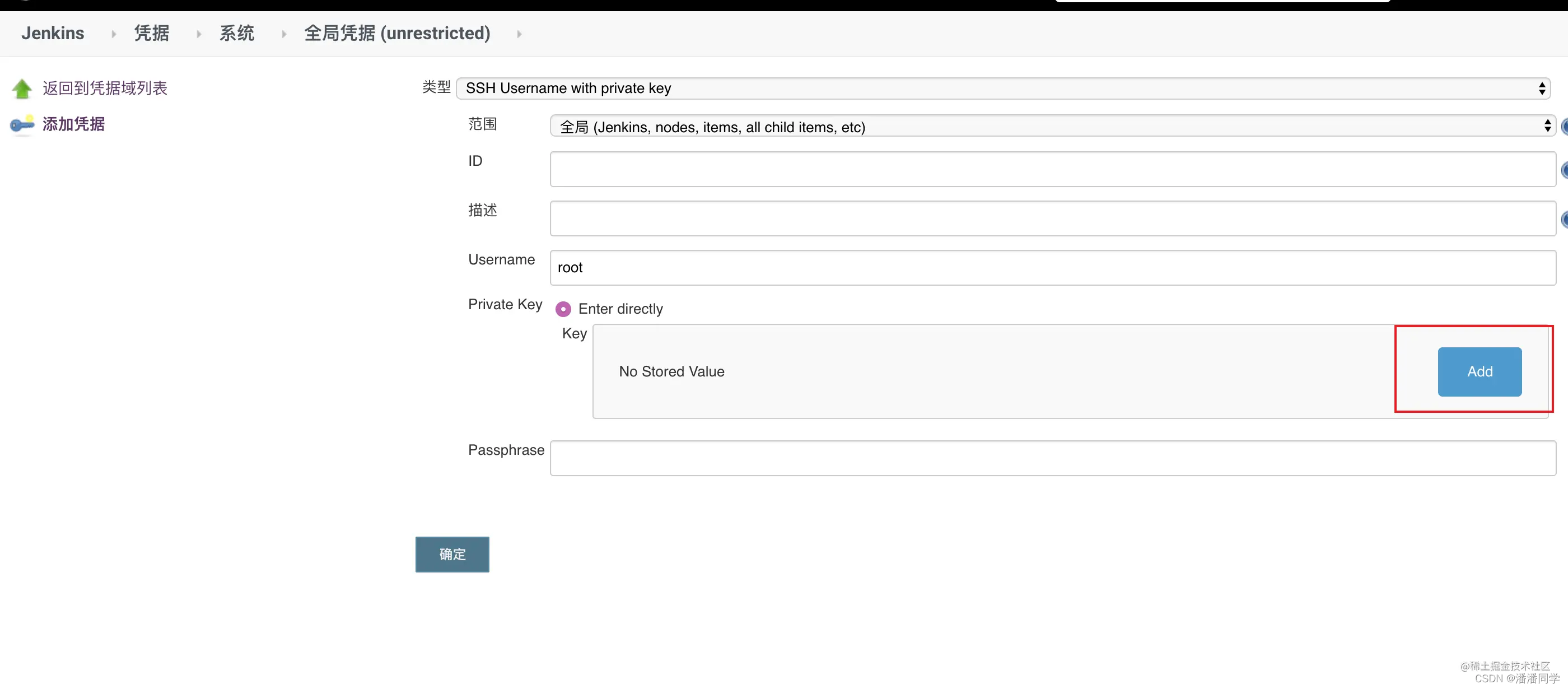Open the 范围 scope dropdown
The width and height of the screenshot is (1568, 689).
1052,126
